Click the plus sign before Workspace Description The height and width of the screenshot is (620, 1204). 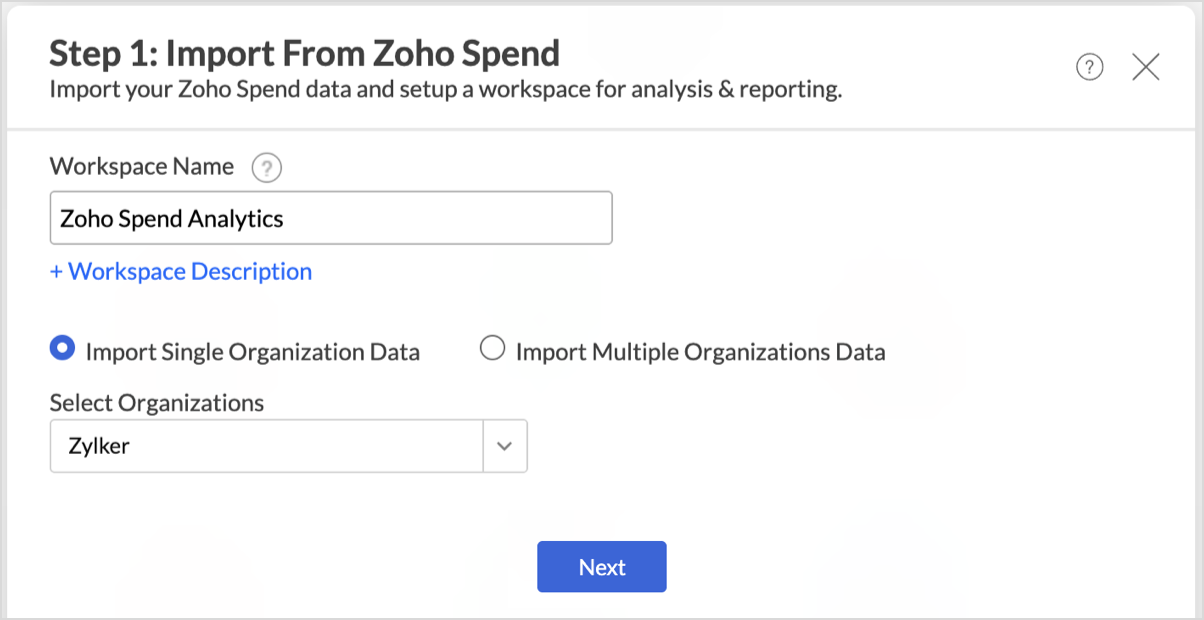[x=56, y=272]
